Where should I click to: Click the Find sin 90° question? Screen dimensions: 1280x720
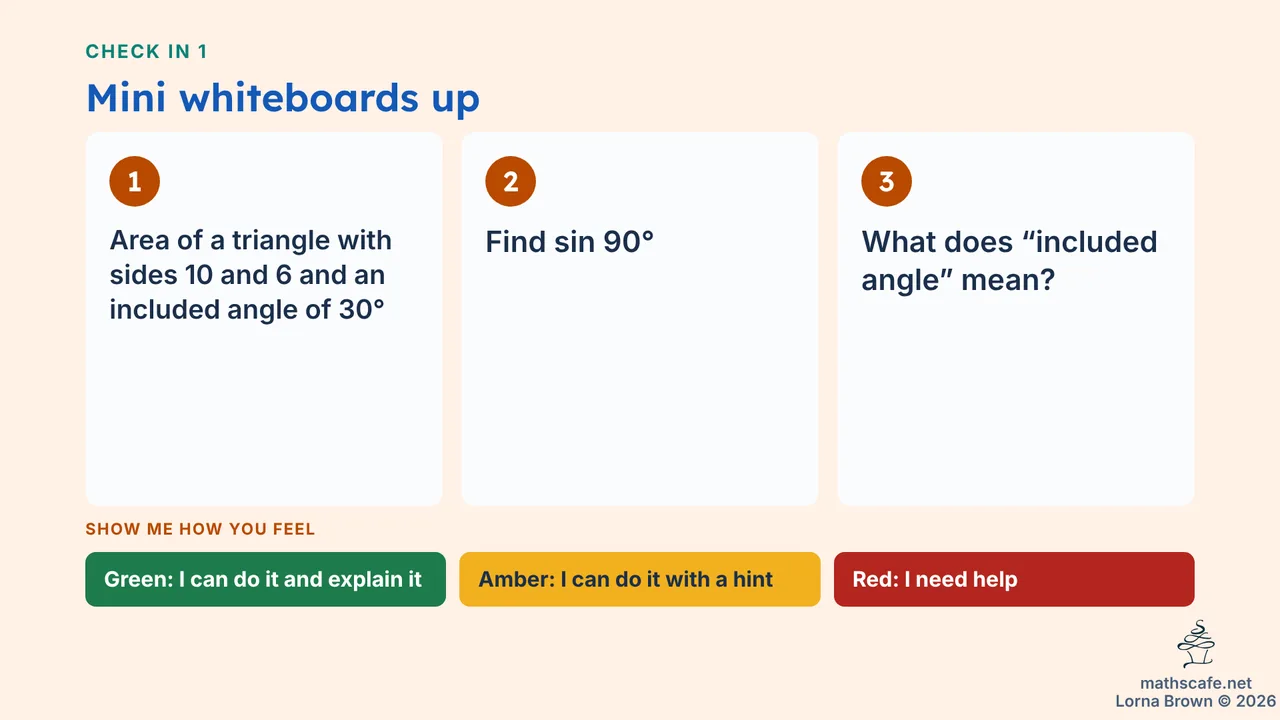pyautogui.click(x=570, y=242)
